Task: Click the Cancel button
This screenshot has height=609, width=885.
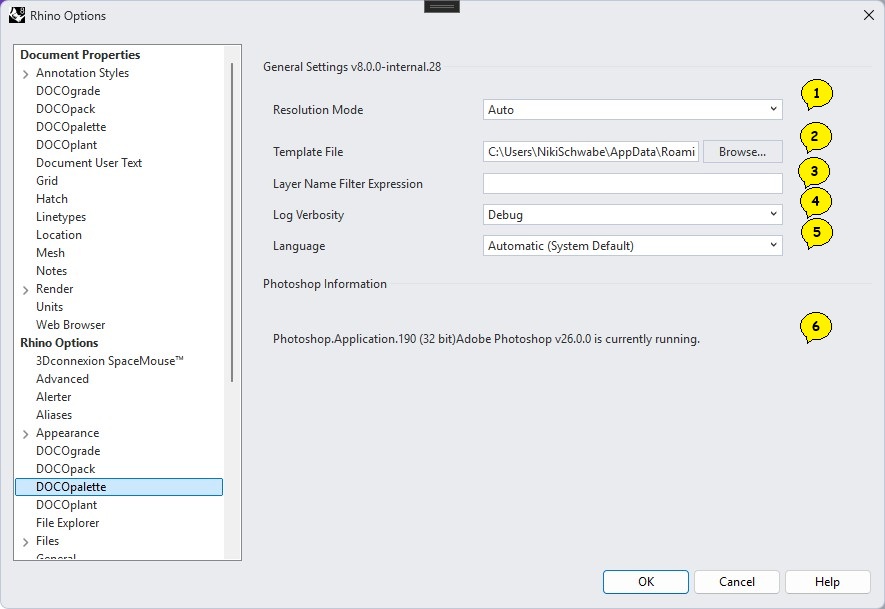Action: 737,582
